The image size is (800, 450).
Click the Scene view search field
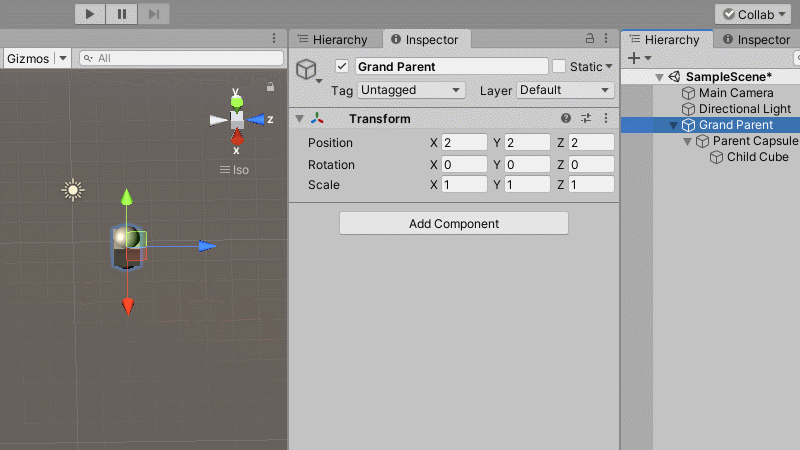point(182,58)
